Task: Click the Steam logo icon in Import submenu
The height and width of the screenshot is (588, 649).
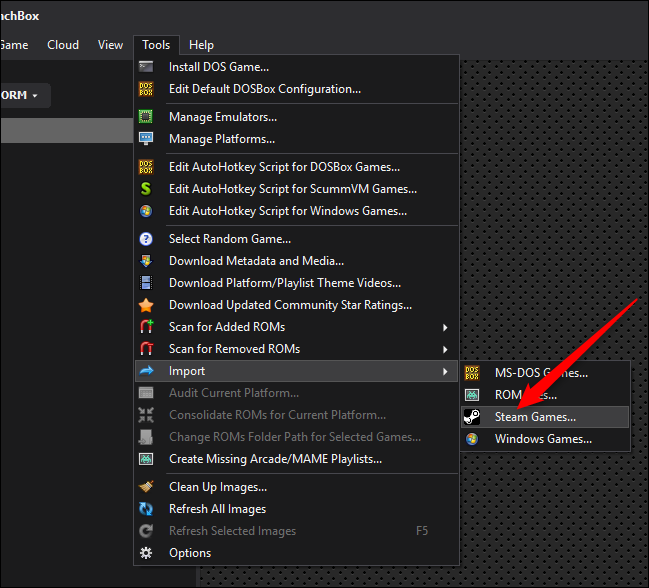Action: [472, 417]
